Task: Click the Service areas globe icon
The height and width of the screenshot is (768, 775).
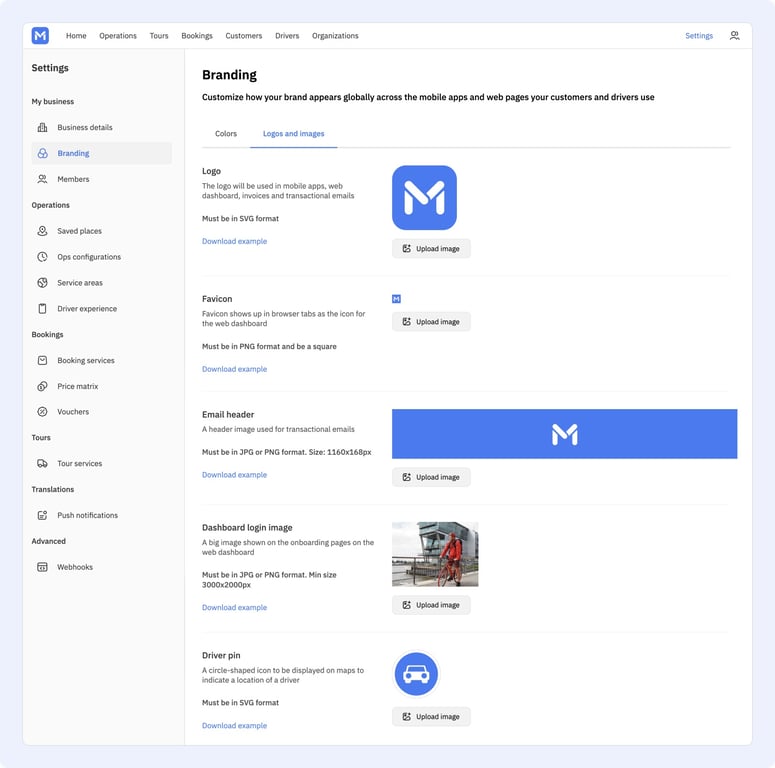Action: (x=43, y=283)
